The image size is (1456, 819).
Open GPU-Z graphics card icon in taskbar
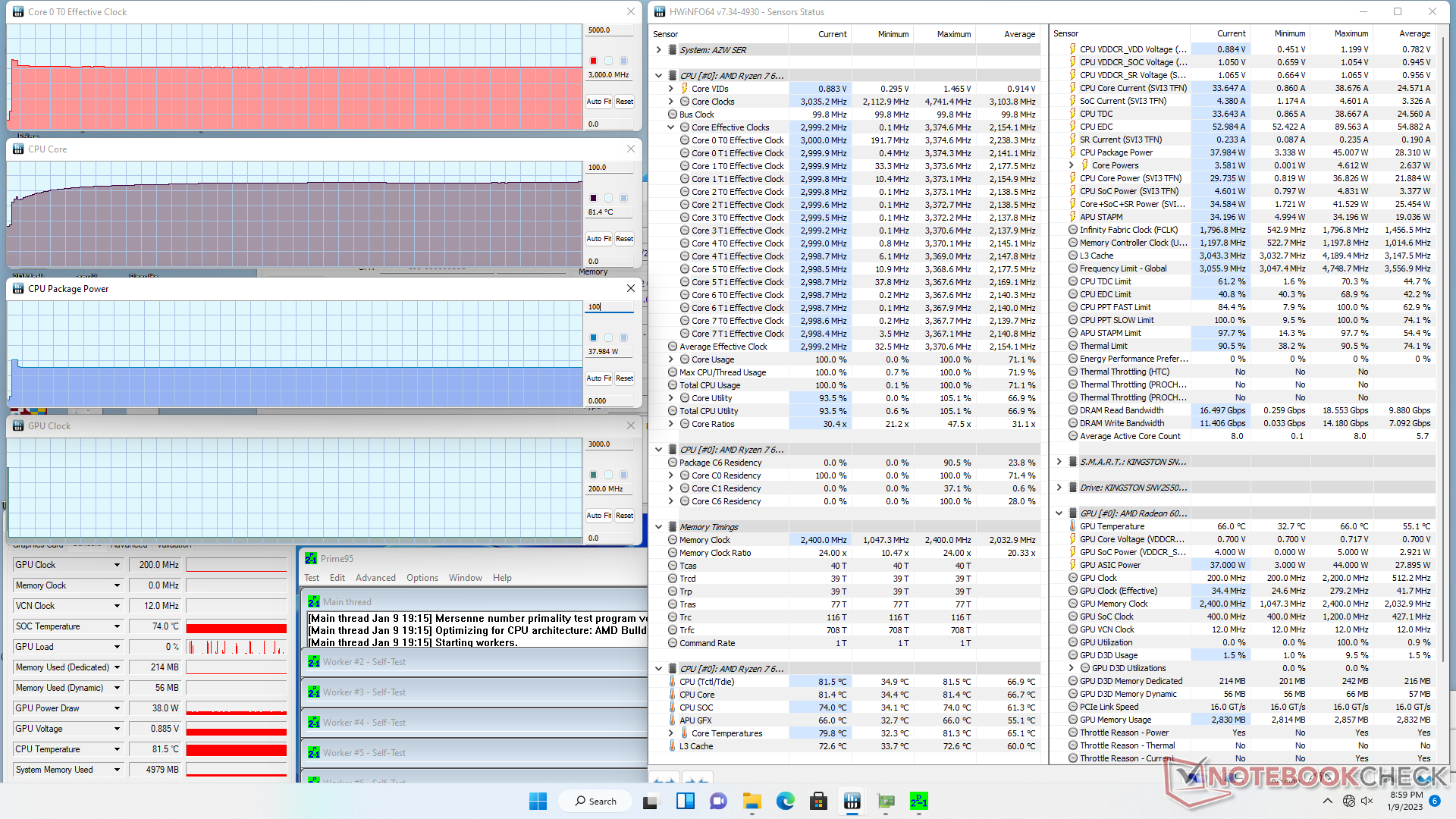(x=886, y=801)
